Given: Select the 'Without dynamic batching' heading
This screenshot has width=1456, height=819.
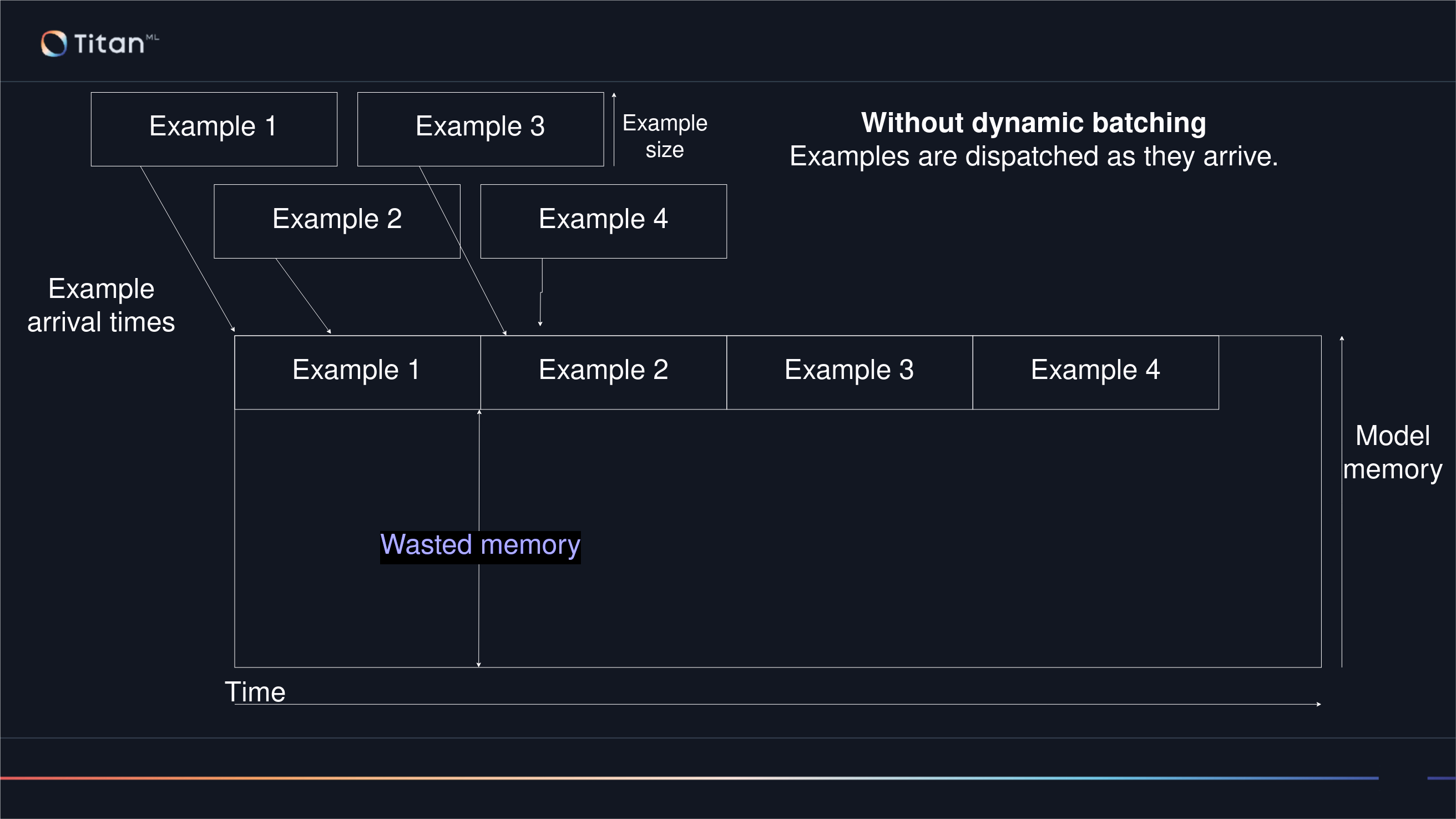Looking at the screenshot, I should click(1033, 123).
